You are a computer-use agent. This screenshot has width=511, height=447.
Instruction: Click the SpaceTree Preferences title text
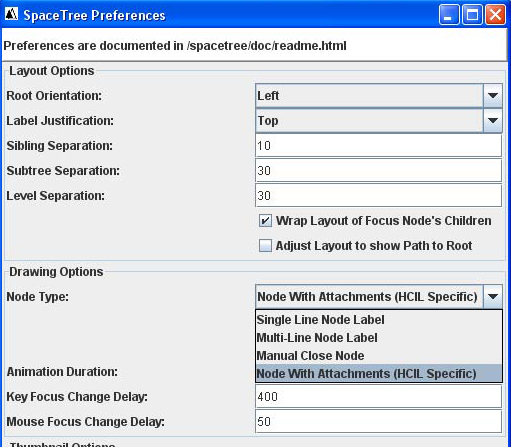94,15
